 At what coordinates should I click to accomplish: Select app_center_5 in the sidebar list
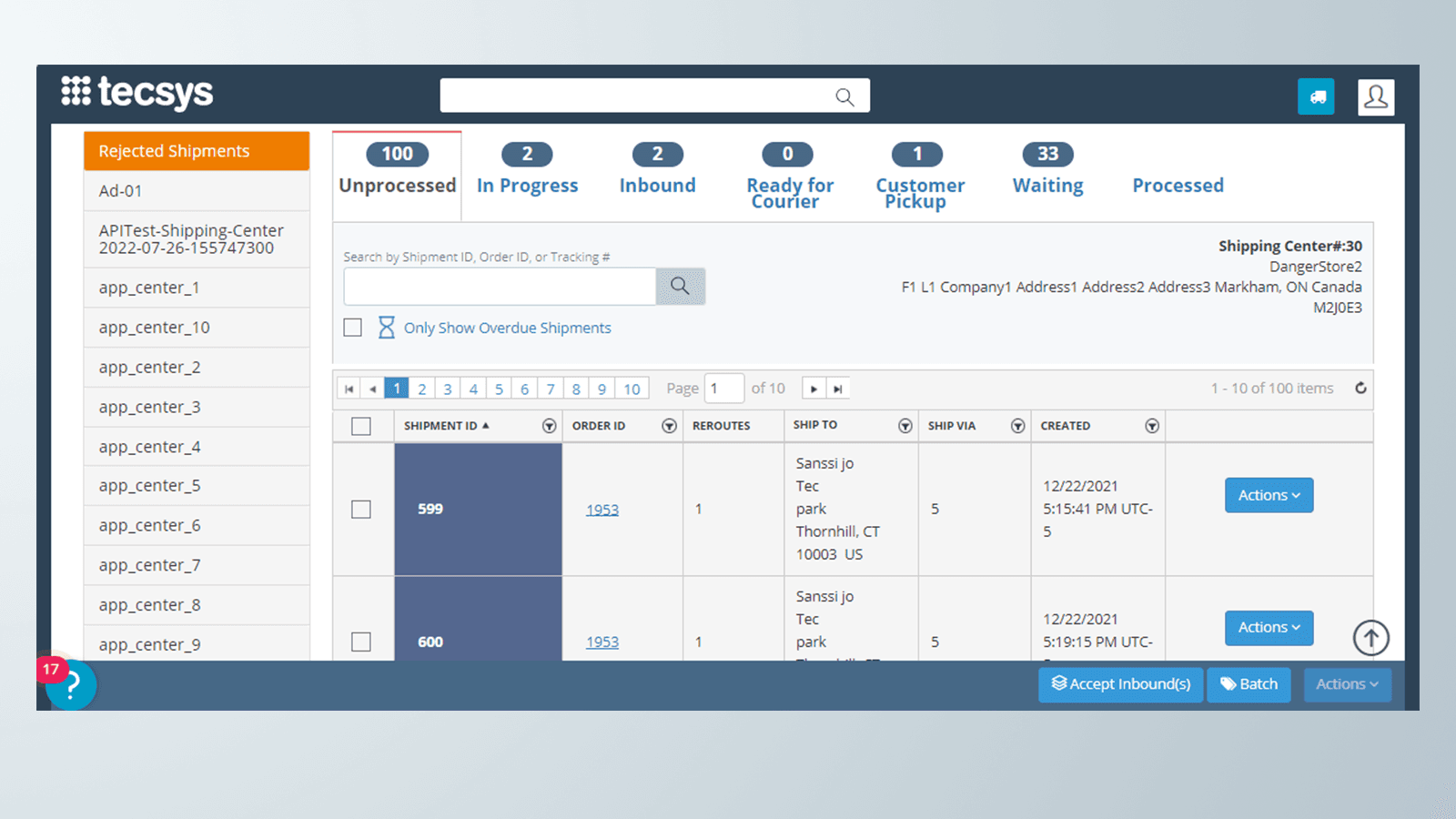pyautogui.click(x=150, y=486)
